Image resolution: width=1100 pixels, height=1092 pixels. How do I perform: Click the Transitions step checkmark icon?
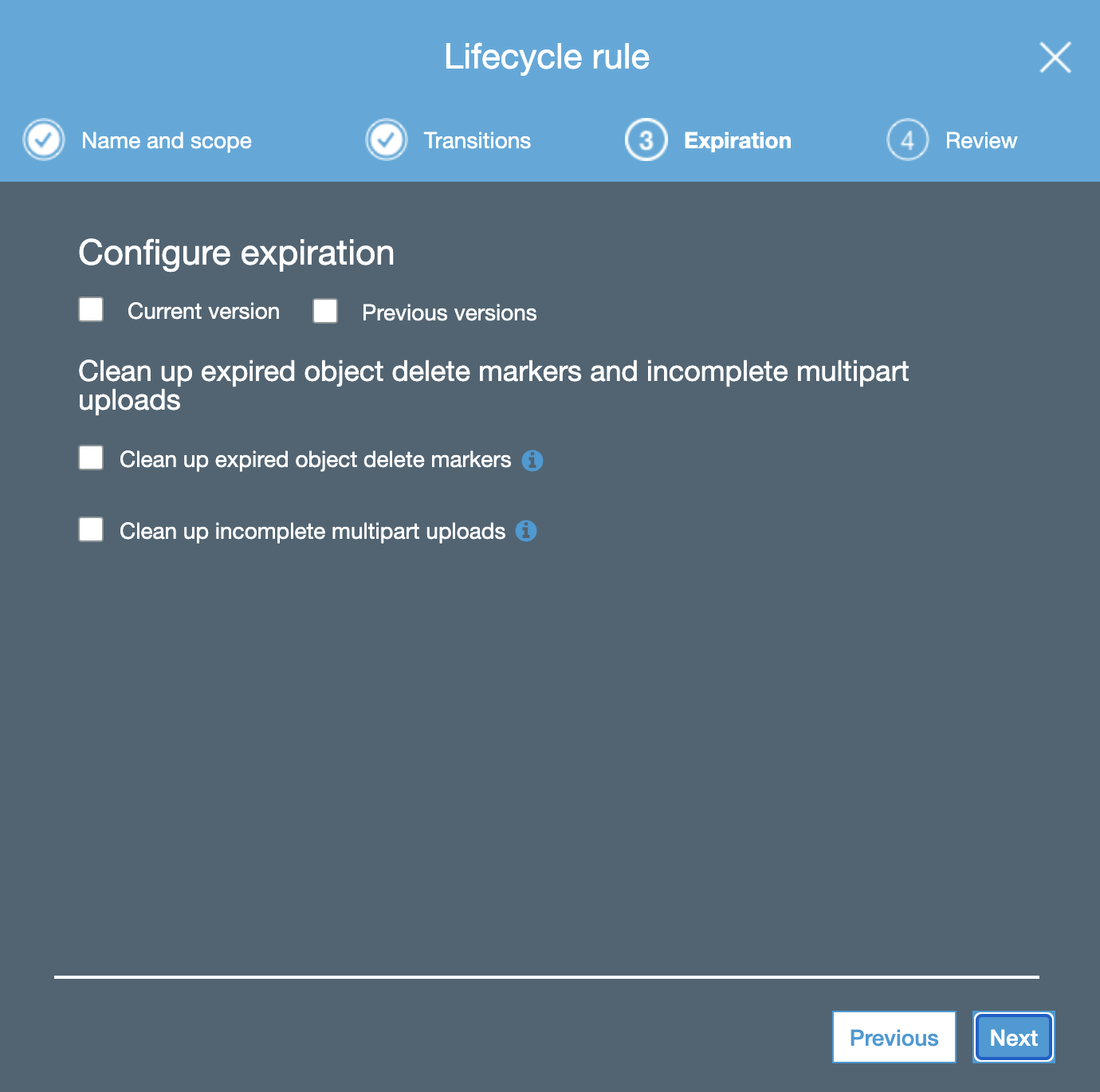(387, 140)
